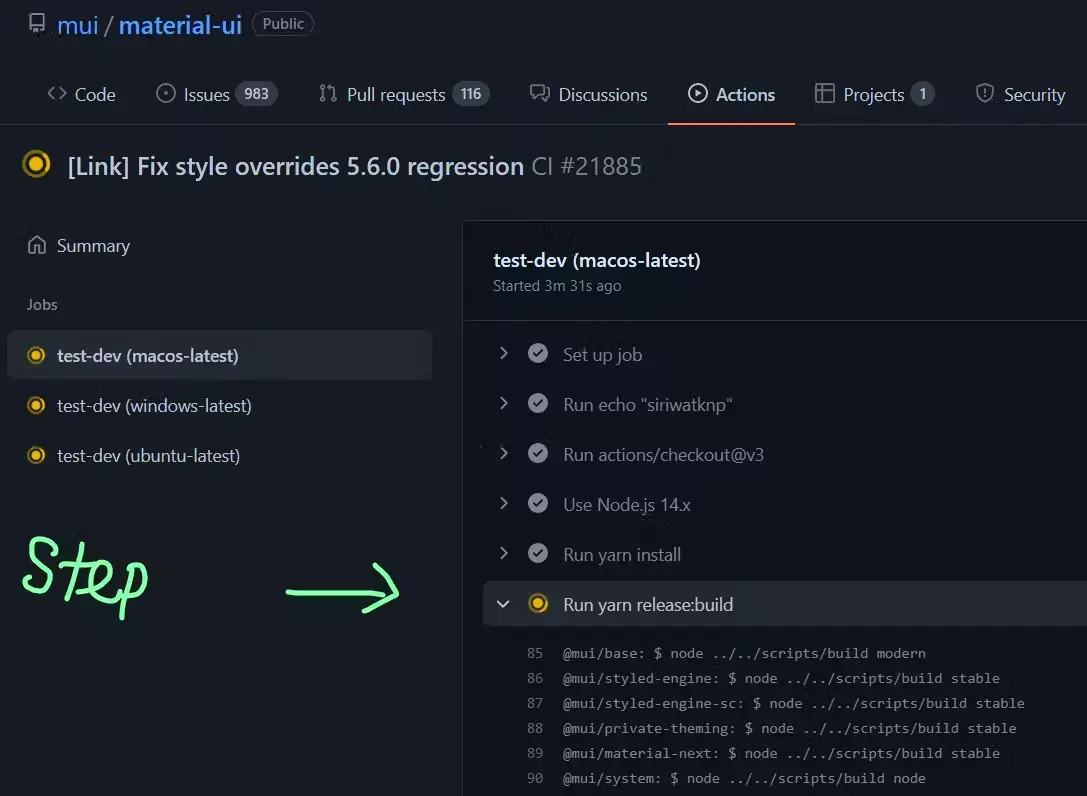Click the yellow in-progress status indicator of the workflow run
This screenshot has width=1087, height=796.
[x=36, y=166]
